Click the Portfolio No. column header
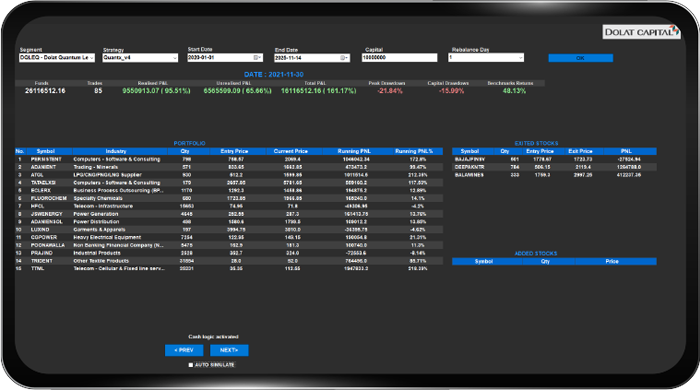Viewport: 700px width, 390px height. pos(20,151)
